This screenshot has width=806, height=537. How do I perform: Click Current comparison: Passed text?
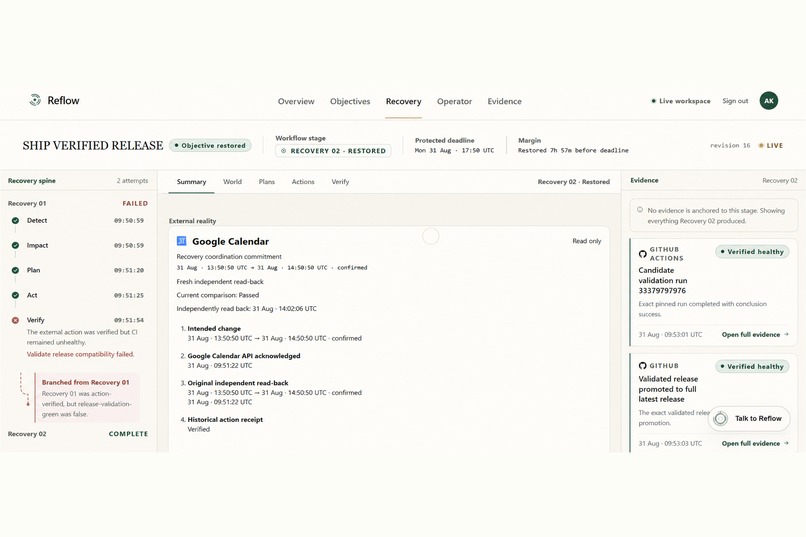217,295
